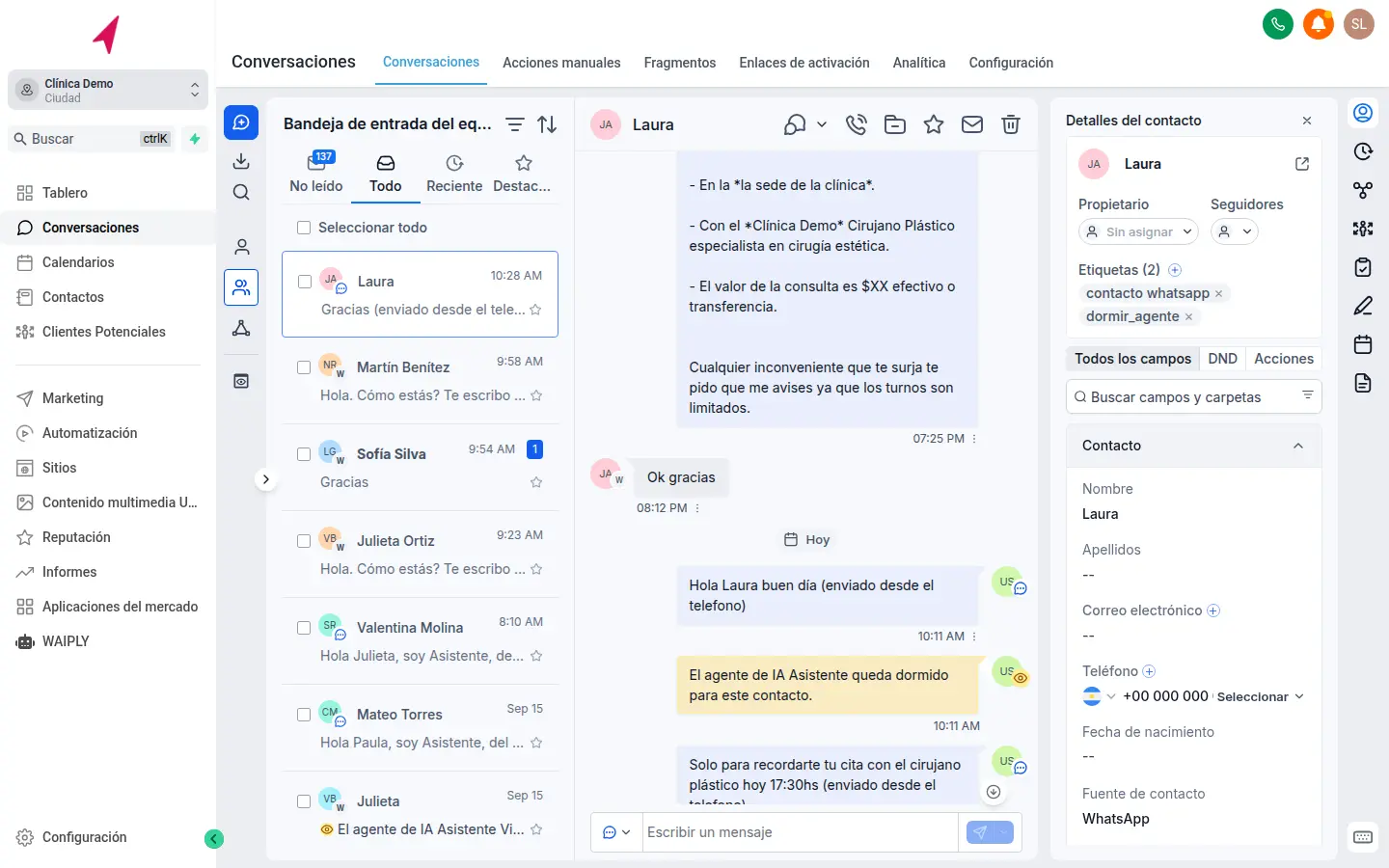The image size is (1389, 868).
Task: Tick the checkbox for Martín Benítez
Action: click(x=304, y=367)
